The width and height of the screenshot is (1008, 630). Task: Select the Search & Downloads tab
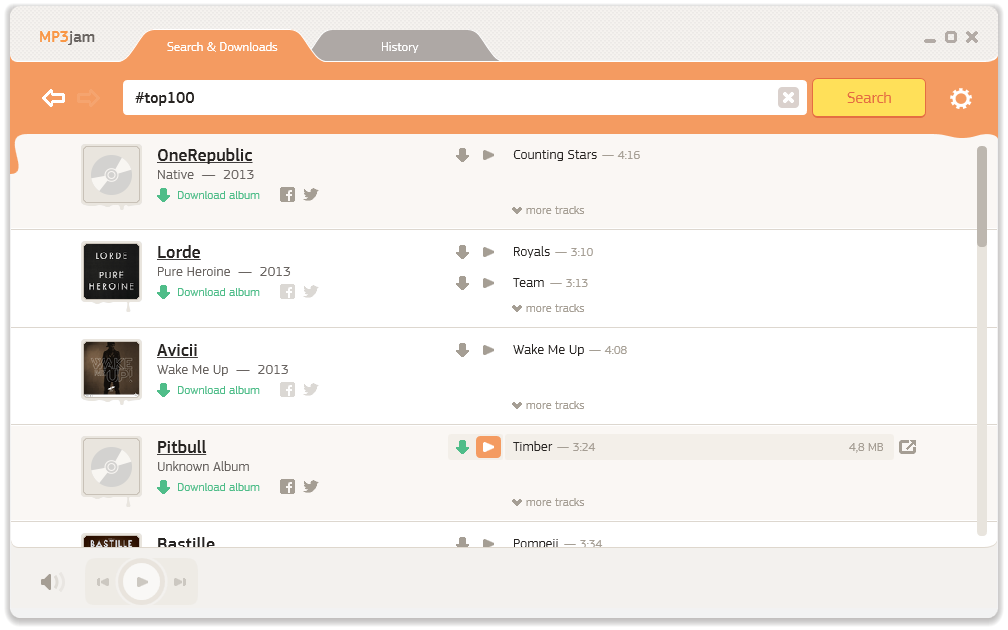[222, 47]
